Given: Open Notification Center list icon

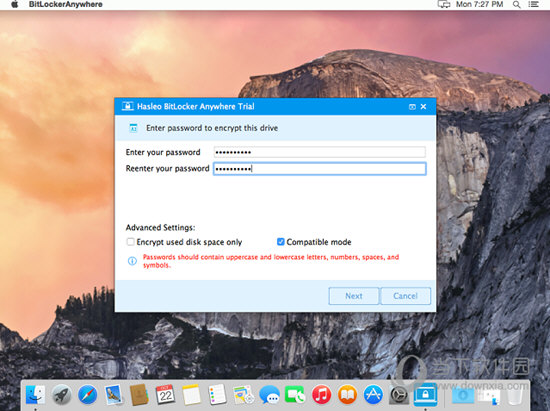Looking at the screenshot, I should click(x=534, y=4).
